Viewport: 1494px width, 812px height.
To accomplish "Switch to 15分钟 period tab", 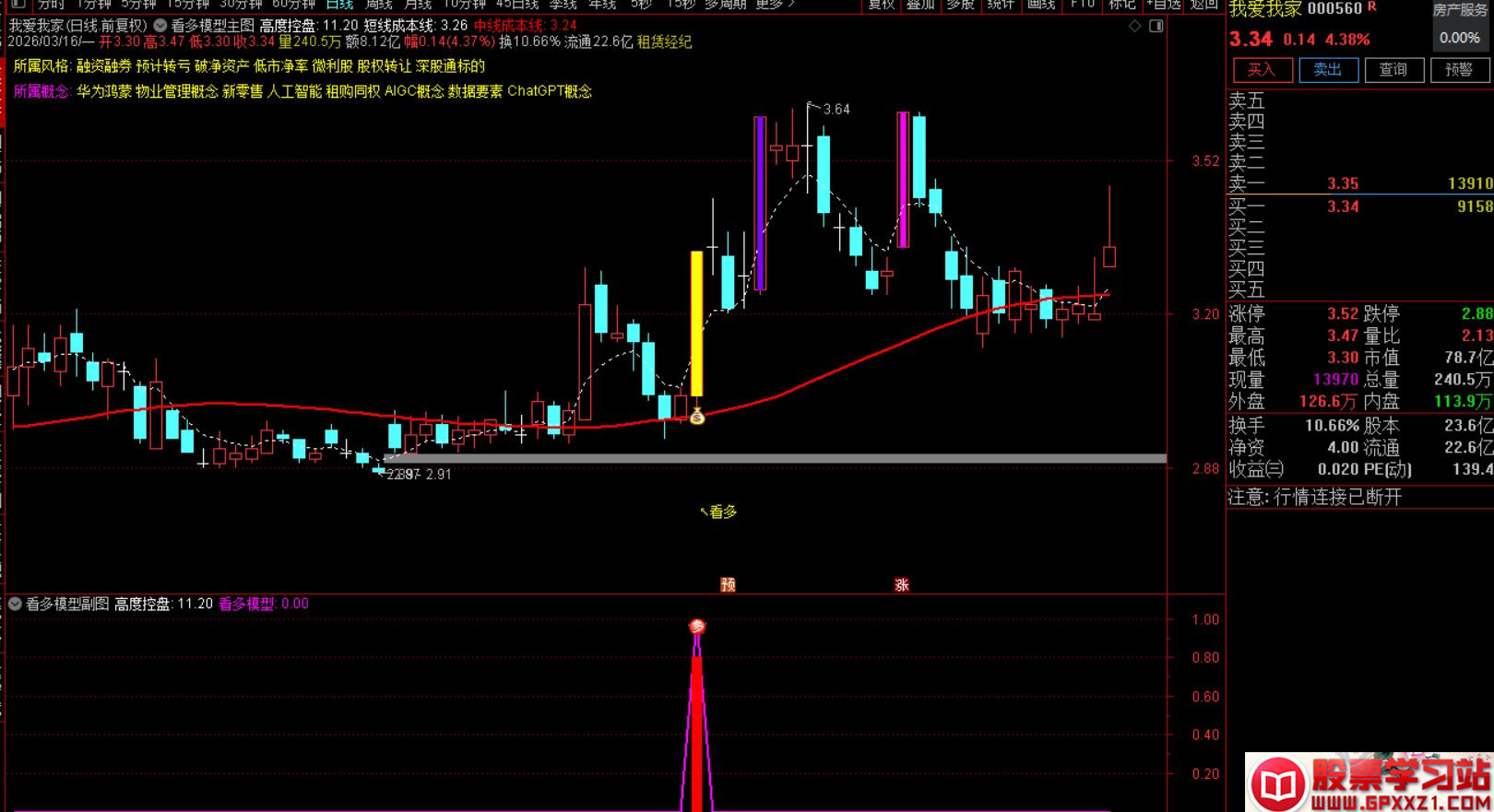I will tap(188, 5).
